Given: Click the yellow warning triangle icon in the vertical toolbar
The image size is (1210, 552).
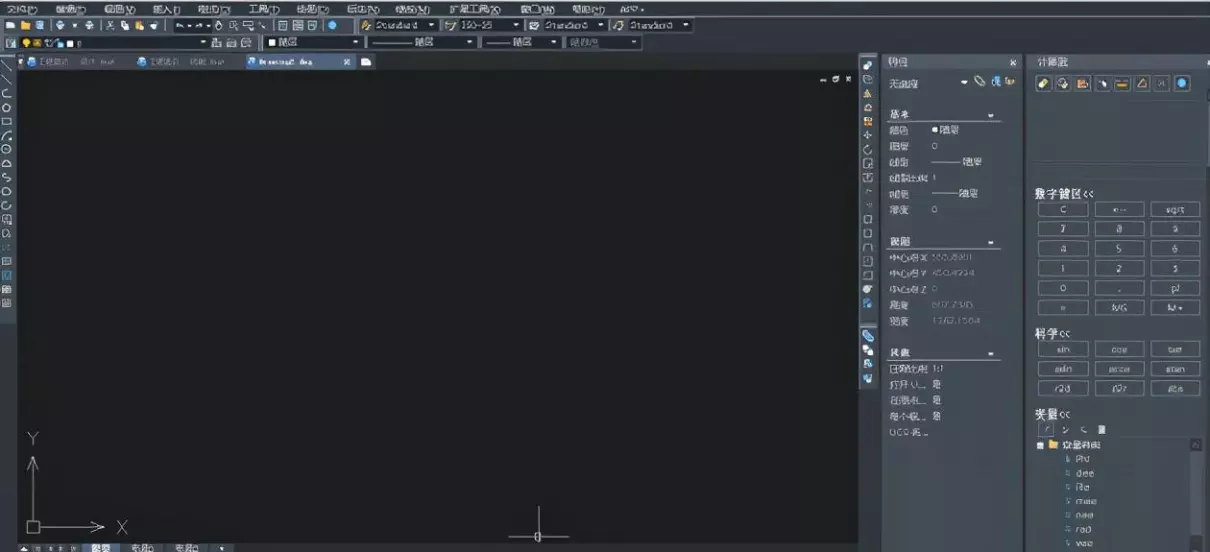Looking at the screenshot, I should pos(867,93).
